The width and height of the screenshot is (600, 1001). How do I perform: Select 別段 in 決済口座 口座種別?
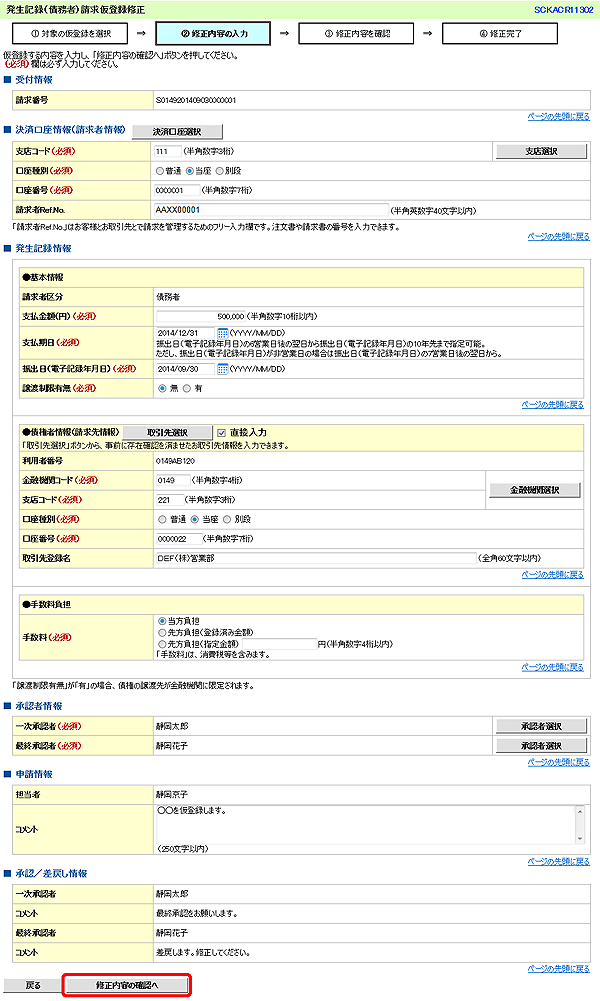(x=220, y=171)
